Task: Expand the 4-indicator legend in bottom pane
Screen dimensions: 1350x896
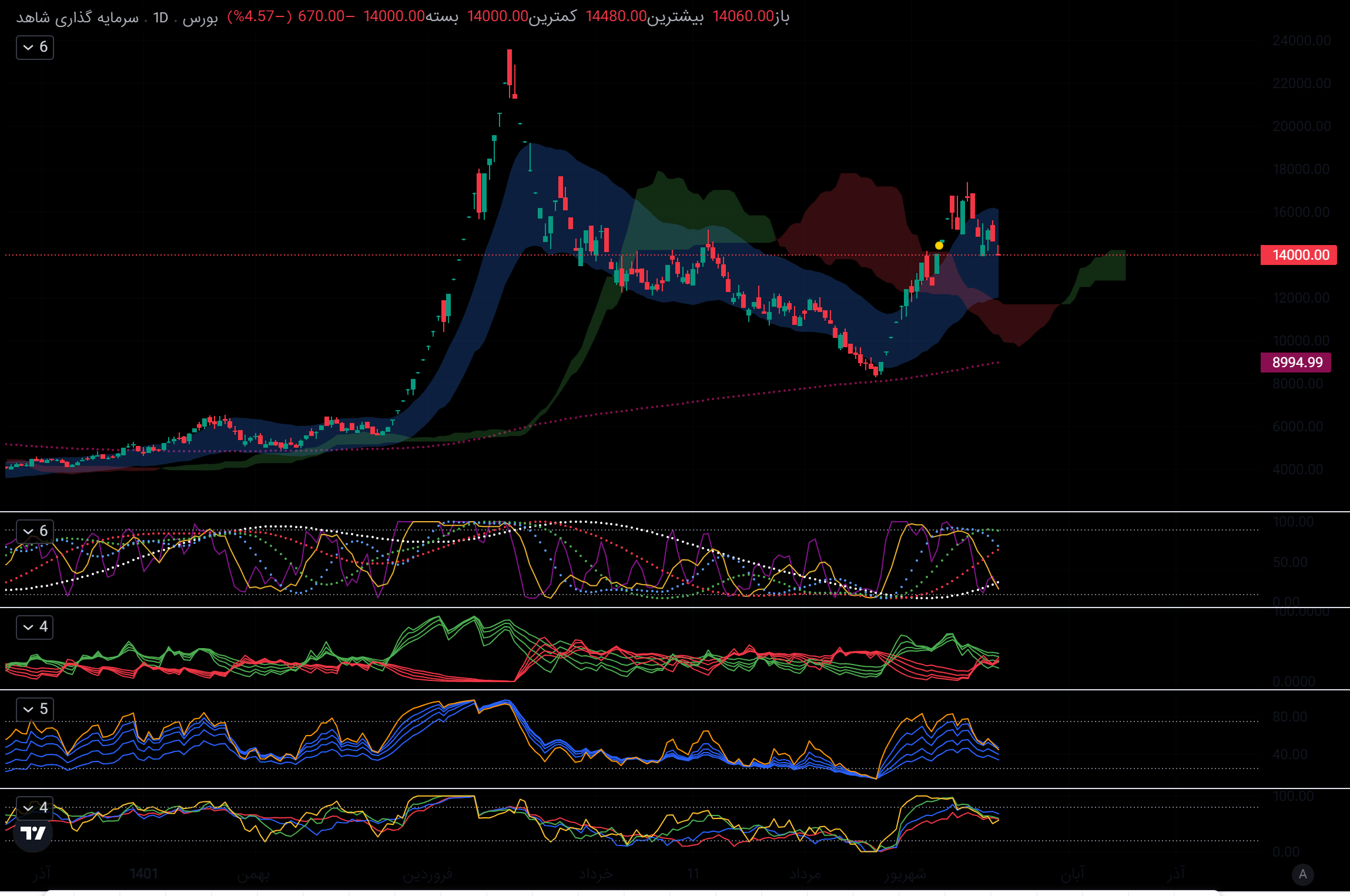Action: 35,808
